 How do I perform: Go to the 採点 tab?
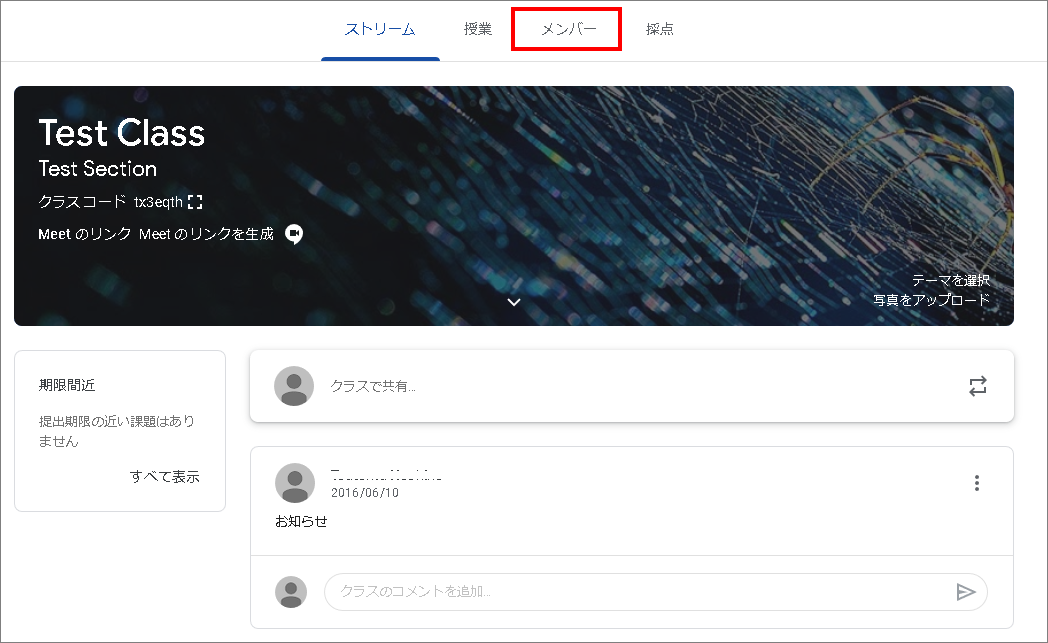[660, 30]
